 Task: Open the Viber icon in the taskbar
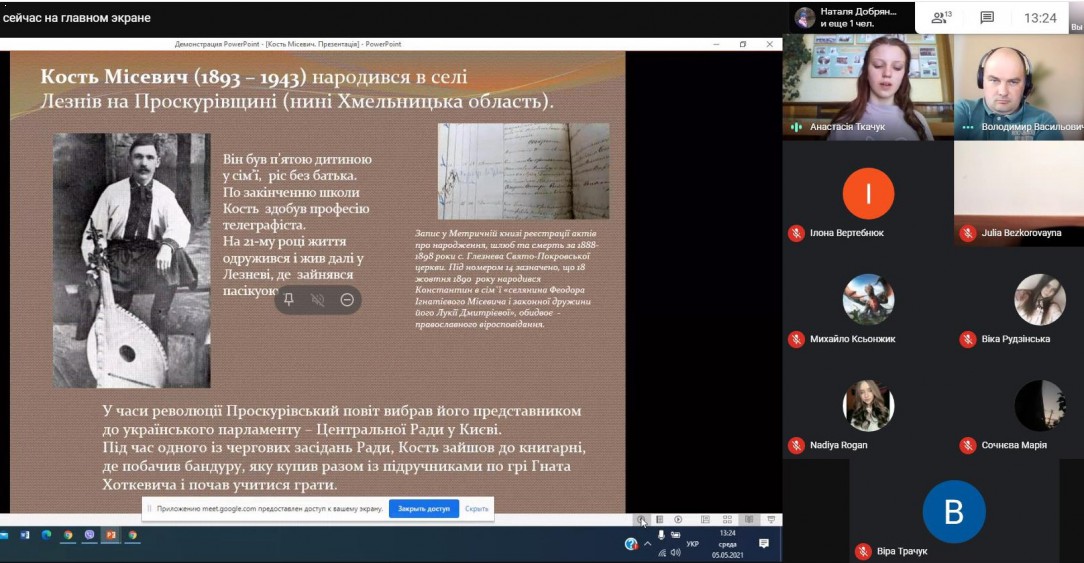[89, 535]
